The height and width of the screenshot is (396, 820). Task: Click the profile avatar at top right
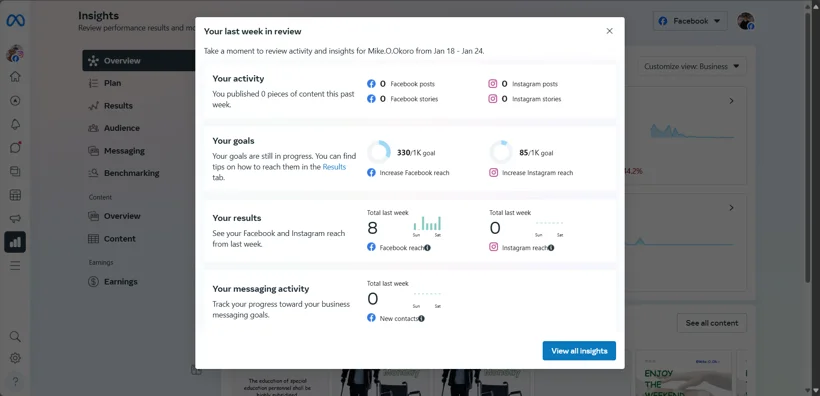746,21
